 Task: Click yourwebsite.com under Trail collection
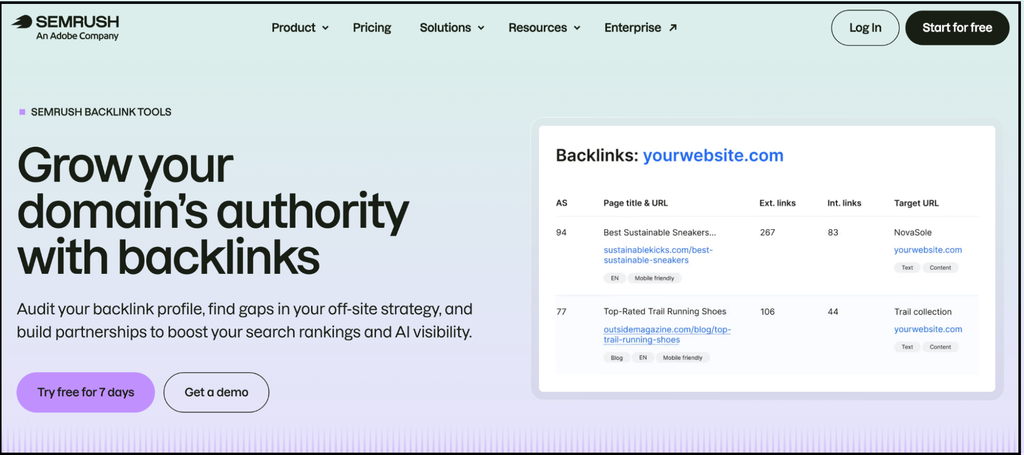[x=927, y=330]
